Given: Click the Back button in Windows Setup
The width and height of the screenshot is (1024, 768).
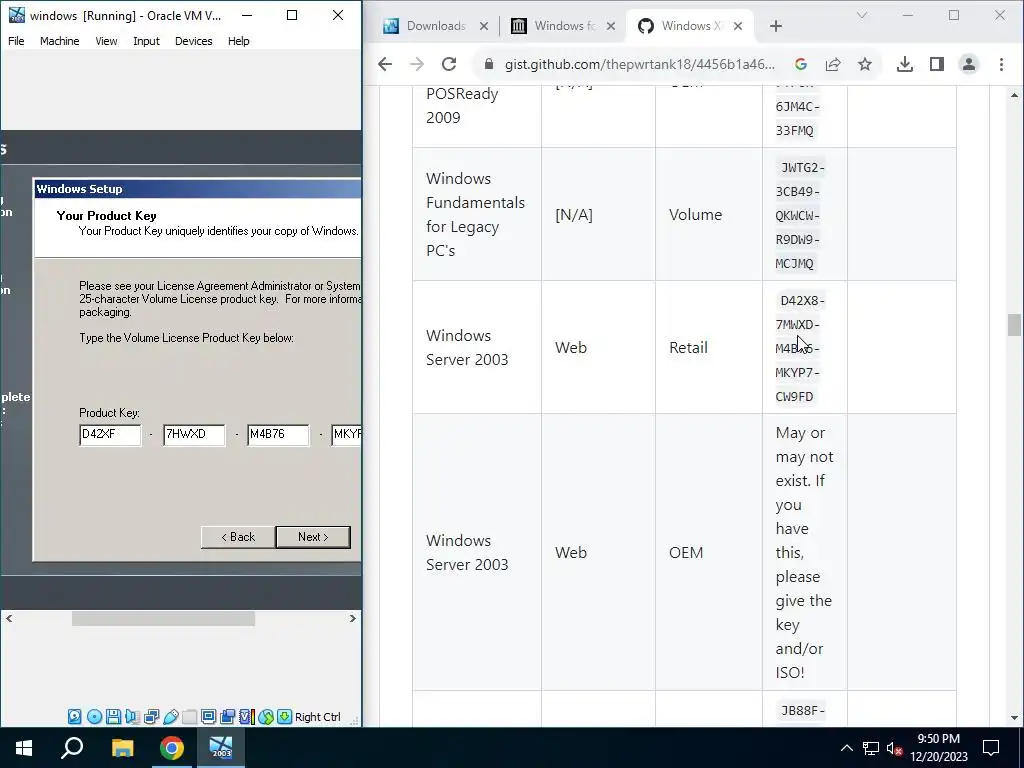Looking at the screenshot, I should [238, 537].
